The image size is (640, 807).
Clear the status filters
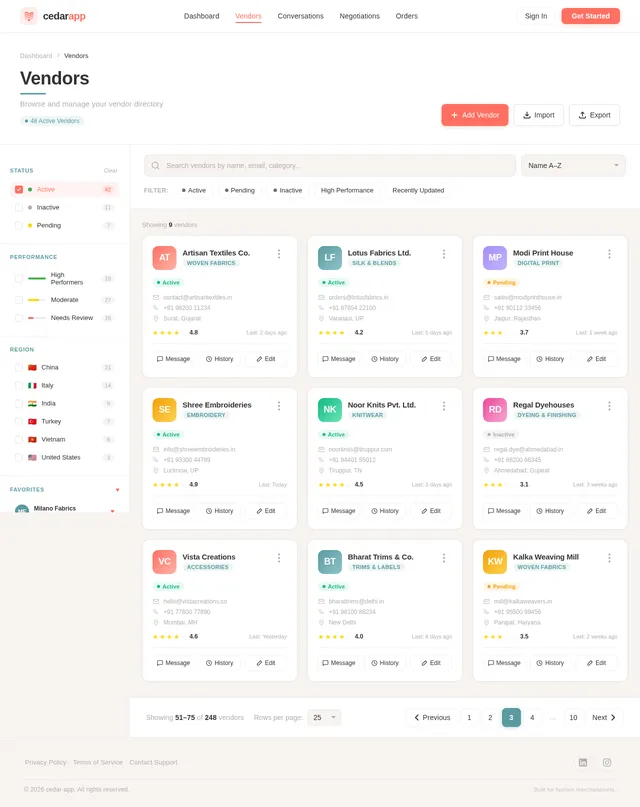coord(111,171)
